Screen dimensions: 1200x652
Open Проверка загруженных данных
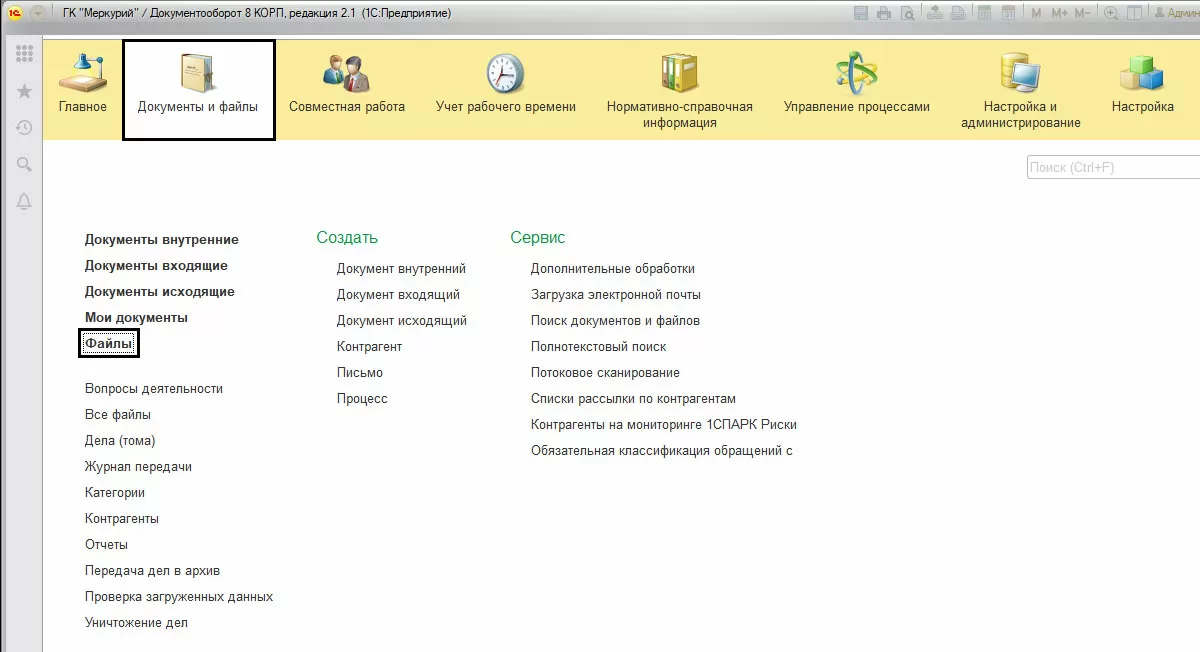(179, 597)
